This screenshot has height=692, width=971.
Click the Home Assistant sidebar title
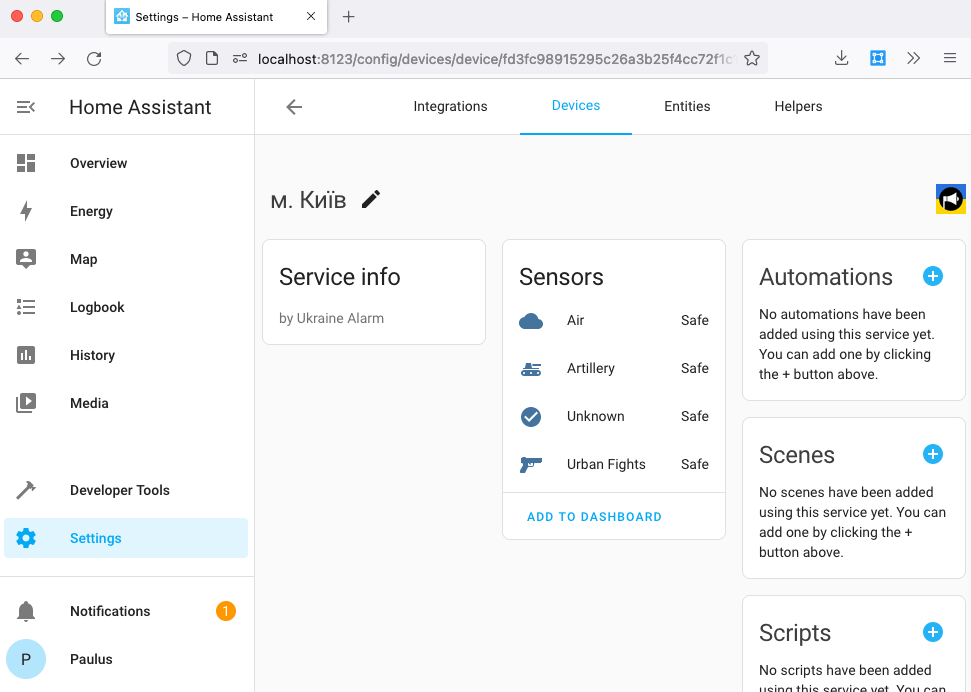click(x=140, y=107)
